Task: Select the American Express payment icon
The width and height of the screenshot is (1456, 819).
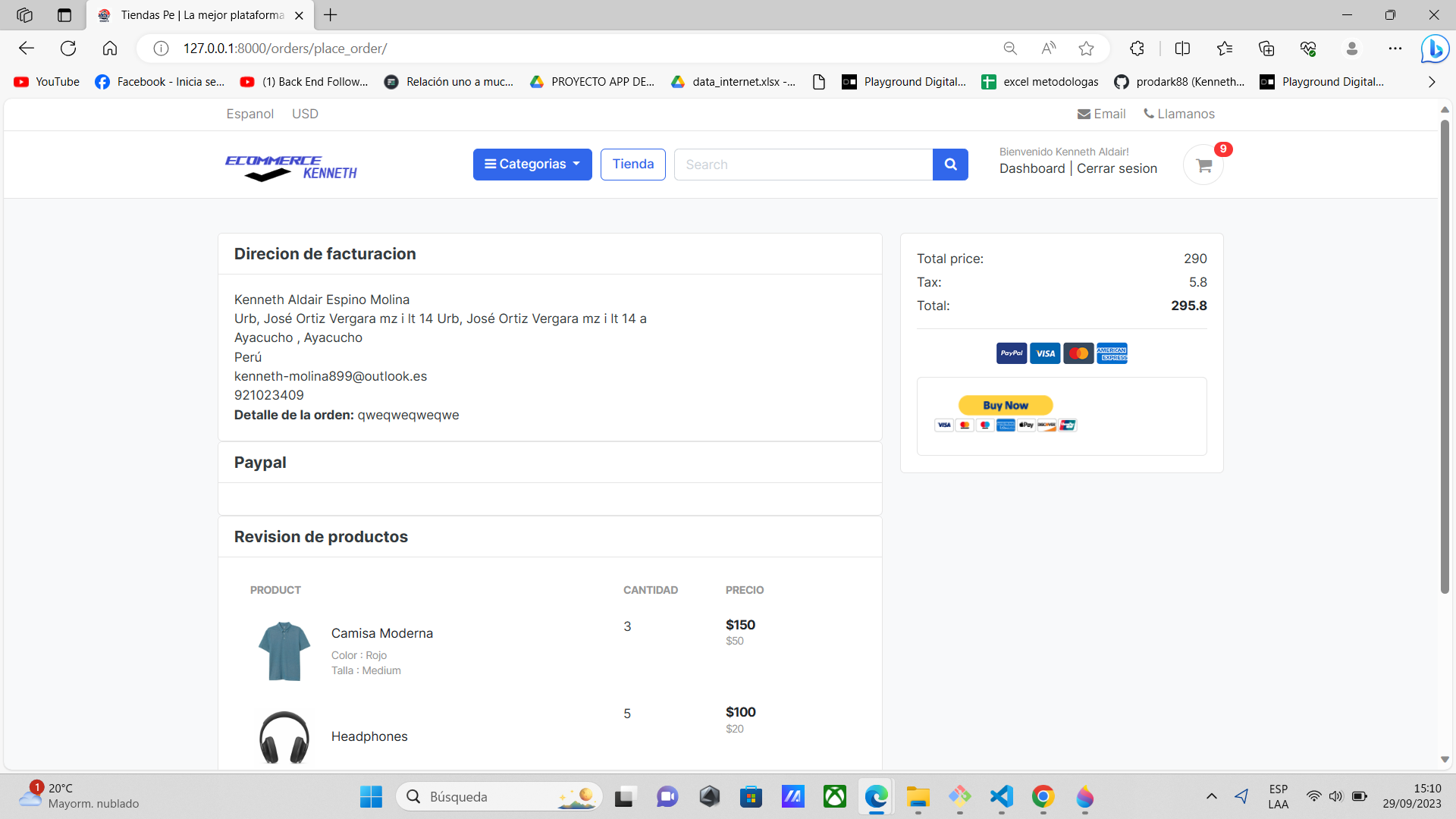Action: coord(1112,353)
